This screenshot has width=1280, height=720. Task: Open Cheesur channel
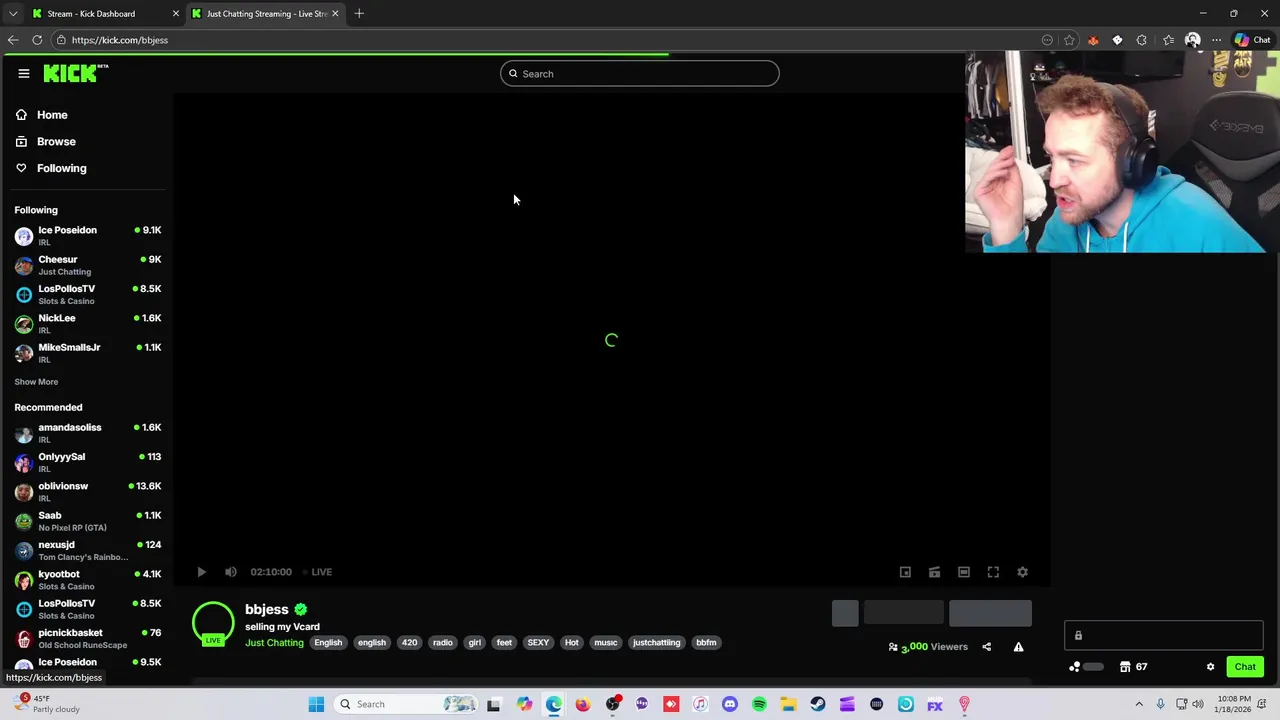[x=88, y=265]
